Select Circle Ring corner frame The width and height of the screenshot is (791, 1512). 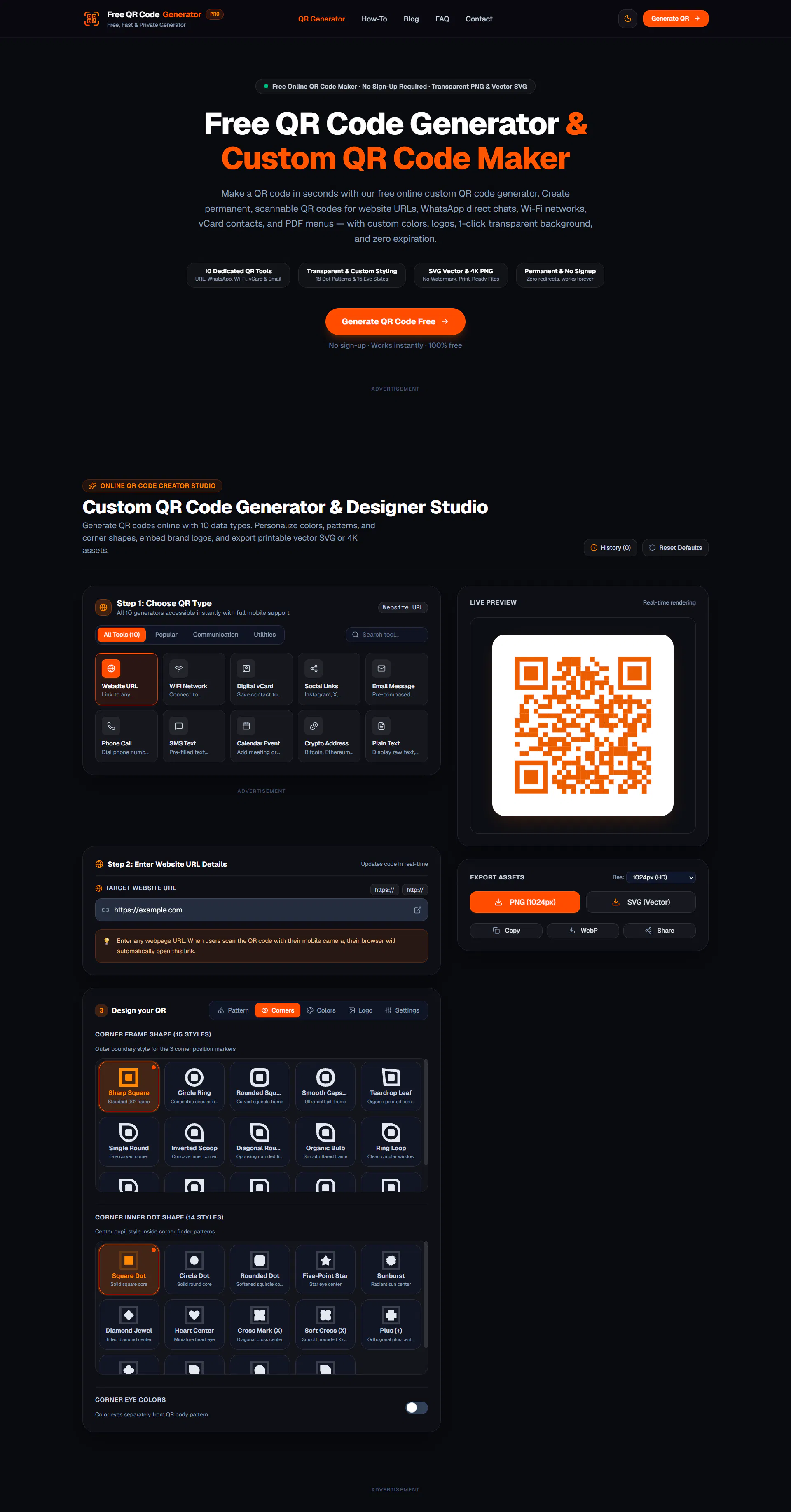click(x=194, y=1086)
